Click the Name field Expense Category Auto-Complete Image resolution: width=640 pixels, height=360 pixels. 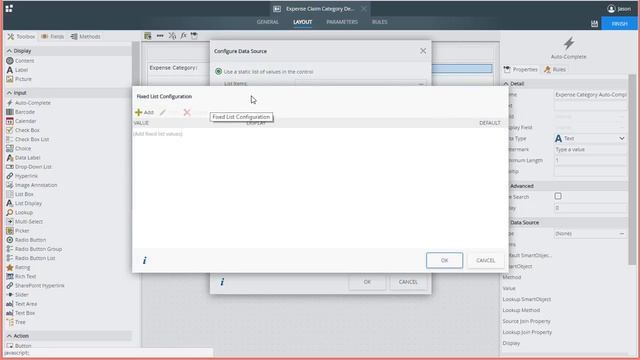click(590, 95)
